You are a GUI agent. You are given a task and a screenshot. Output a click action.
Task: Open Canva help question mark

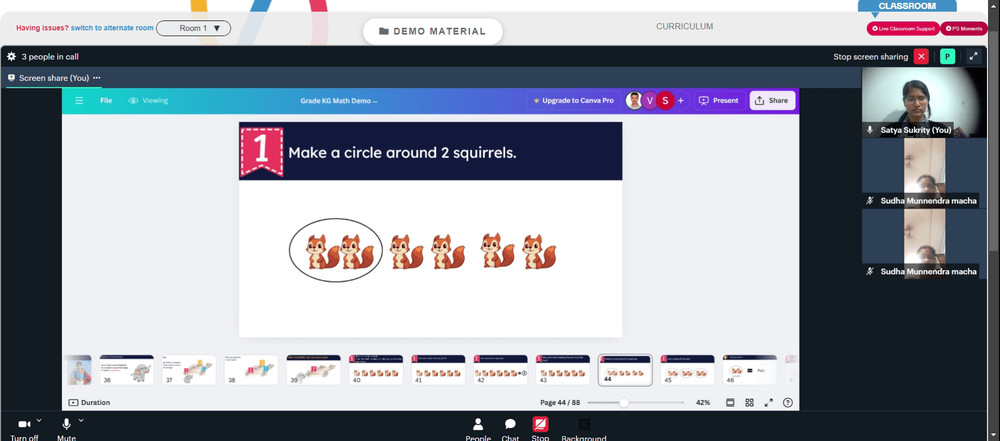point(788,403)
